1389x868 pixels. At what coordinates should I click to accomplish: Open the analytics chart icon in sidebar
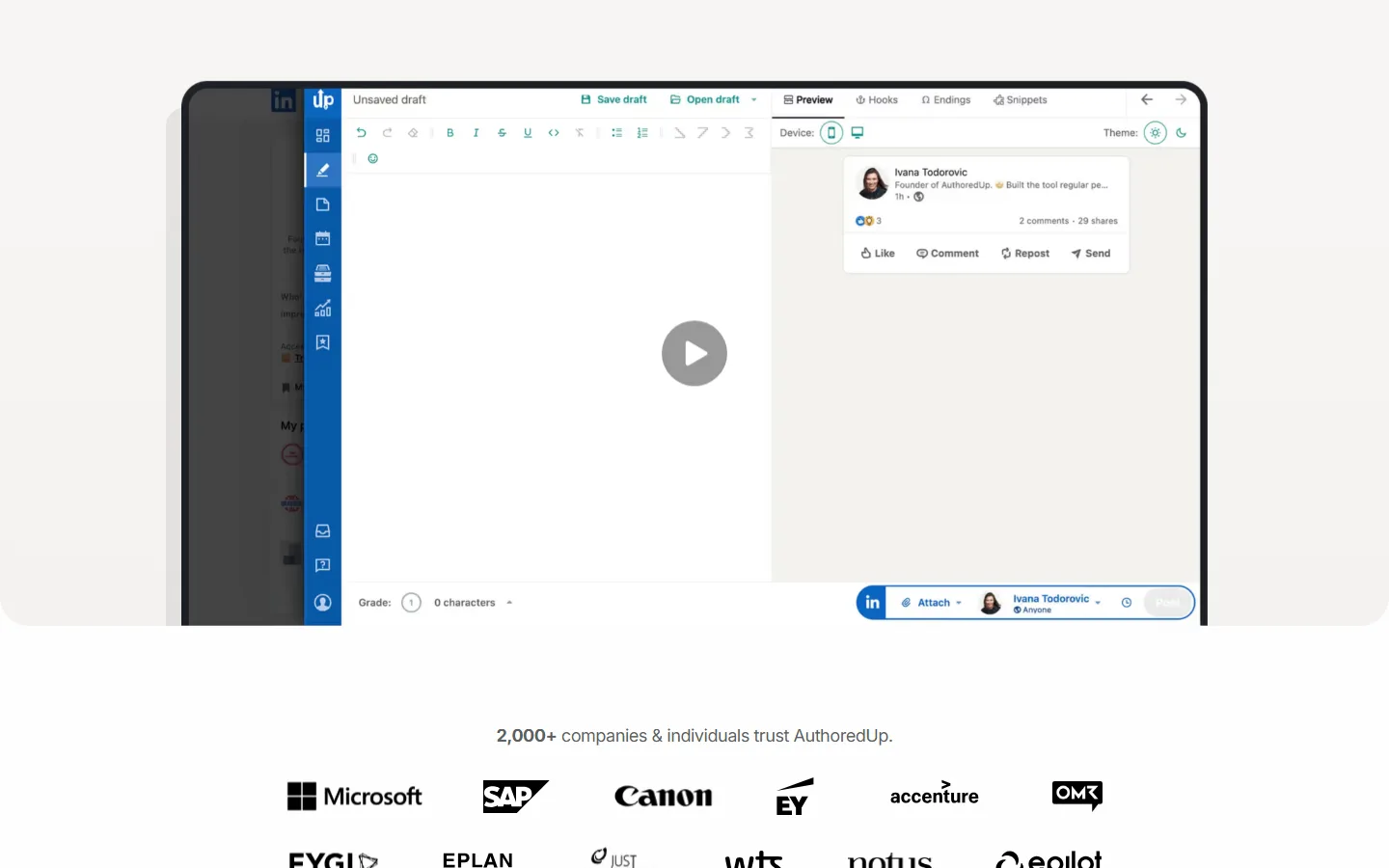coord(323,309)
